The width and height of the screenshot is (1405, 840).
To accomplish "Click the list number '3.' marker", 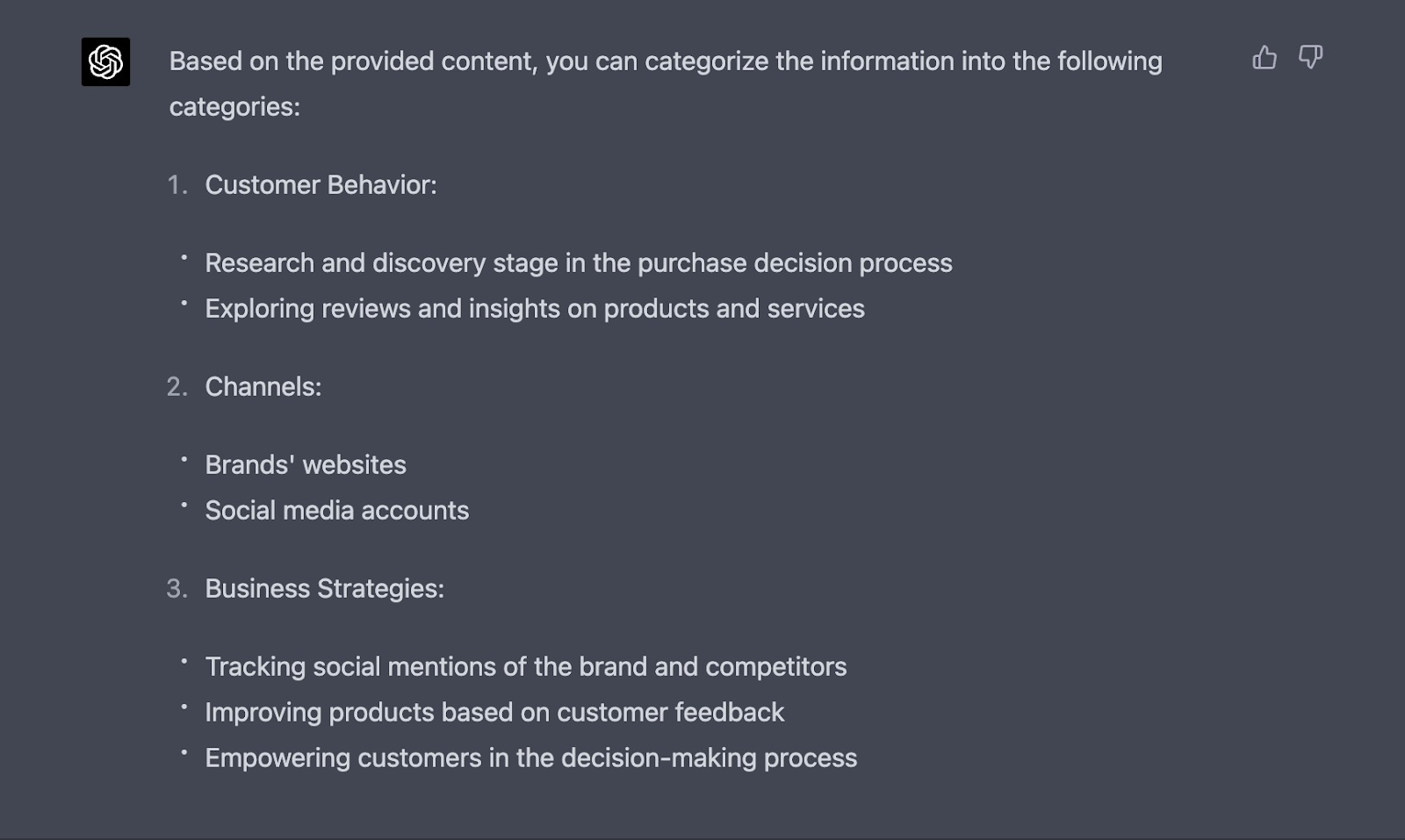I will pyautogui.click(x=177, y=589).
